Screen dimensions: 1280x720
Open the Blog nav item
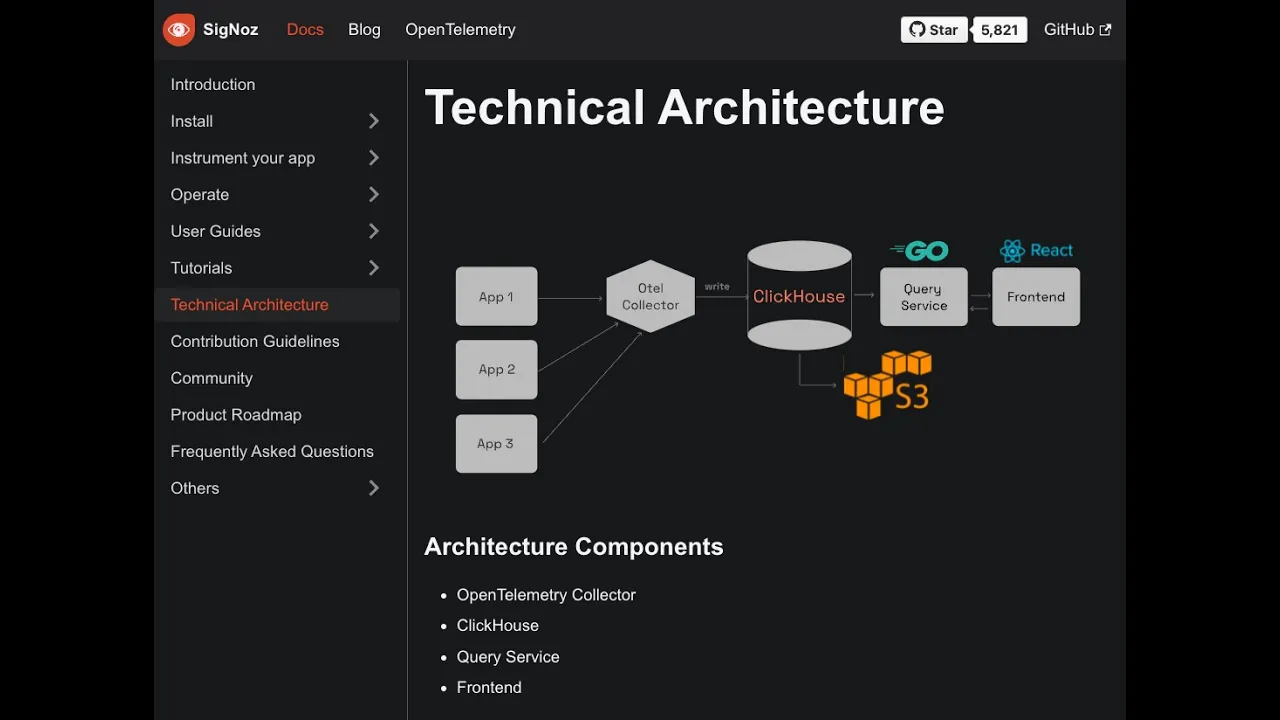click(x=364, y=30)
